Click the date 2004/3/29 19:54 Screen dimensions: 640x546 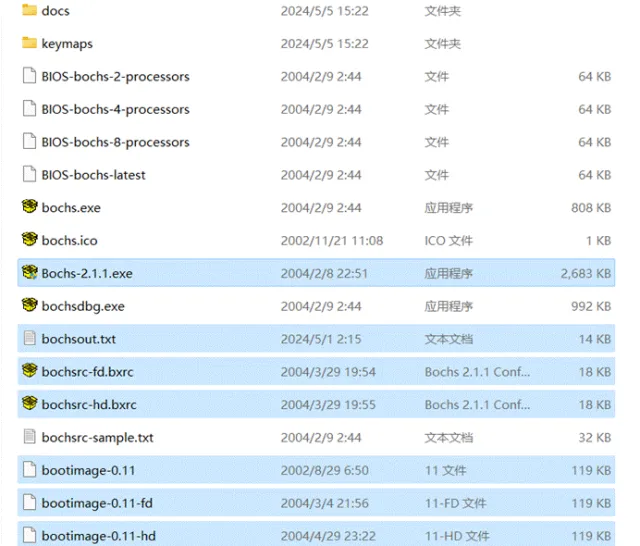(x=328, y=372)
